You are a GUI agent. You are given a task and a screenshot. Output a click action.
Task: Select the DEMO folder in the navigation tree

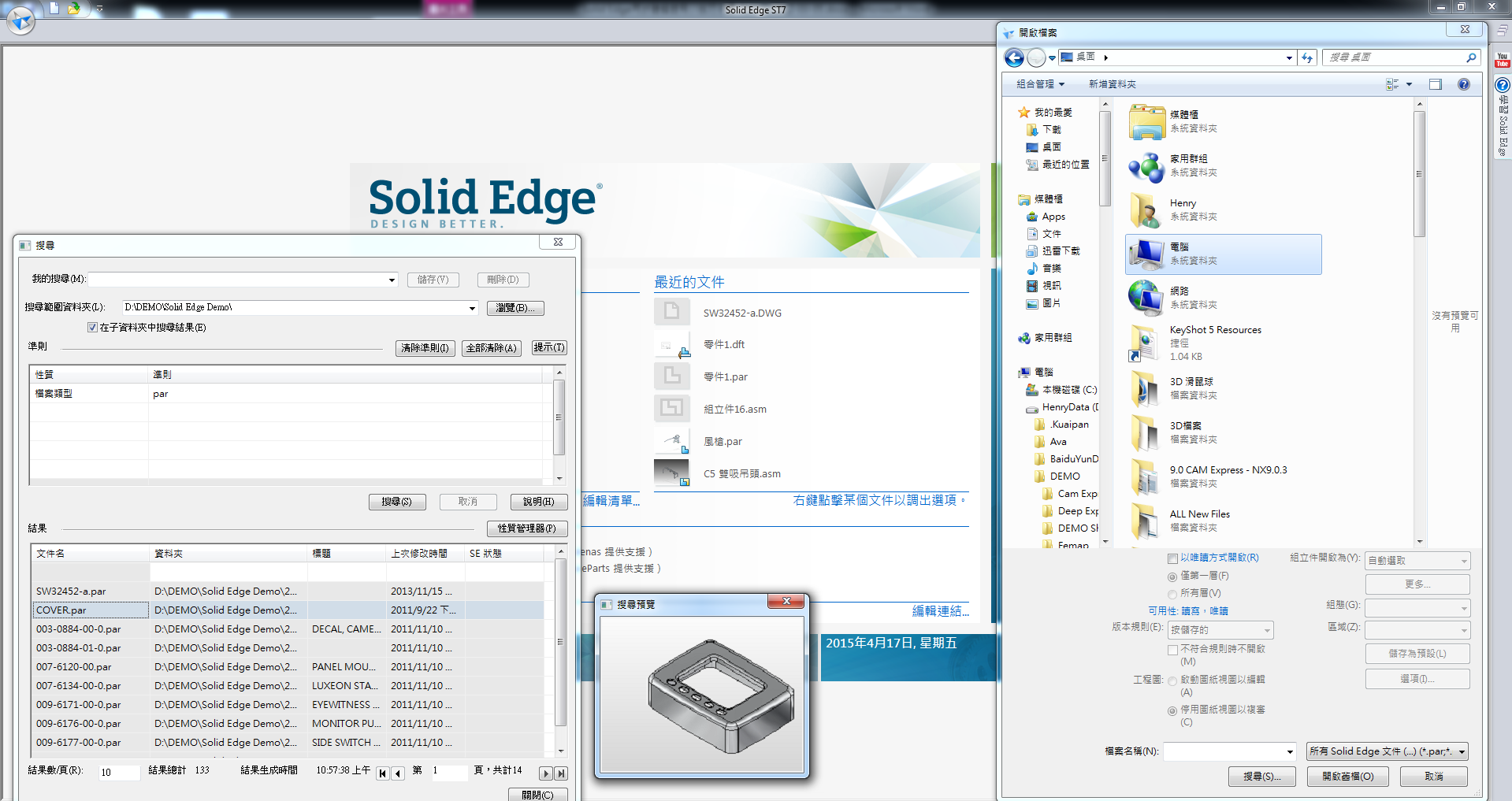1064,477
